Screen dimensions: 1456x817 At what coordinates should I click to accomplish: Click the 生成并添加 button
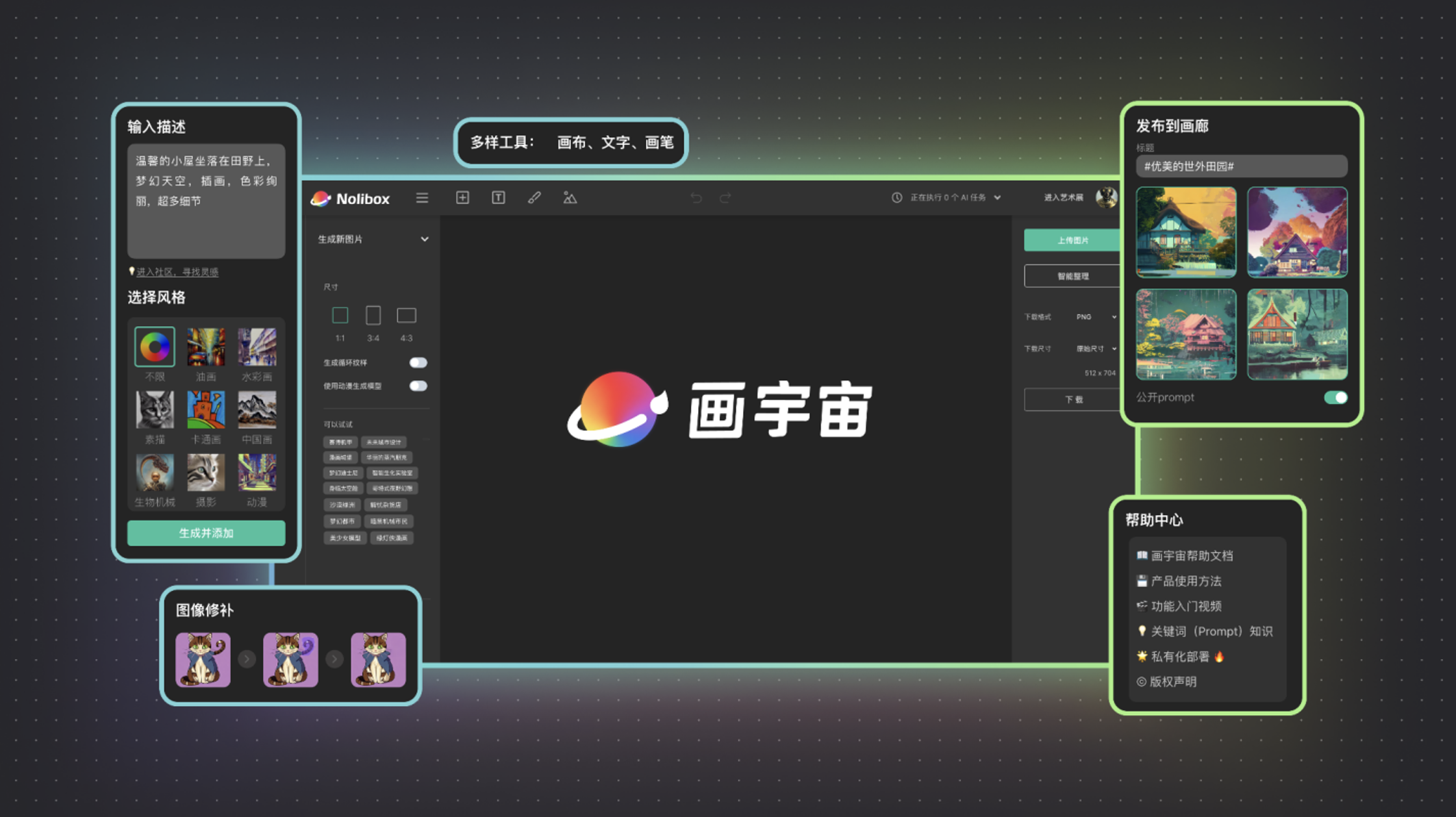pos(206,533)
